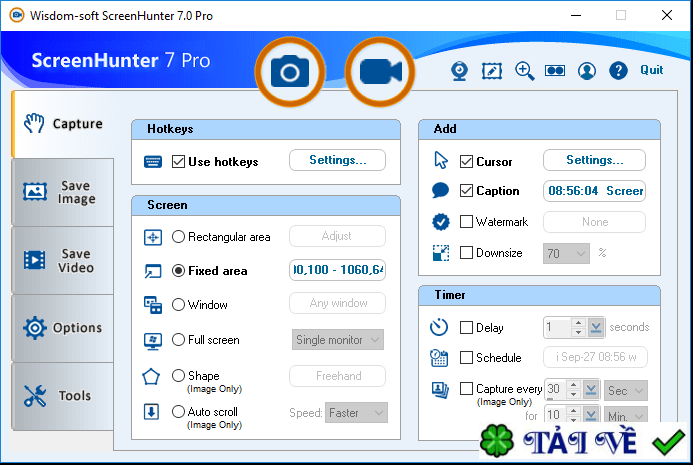Select Rectangular area radio option
Viewport: 693px width, 465px height.
click(x=178, y=237)
